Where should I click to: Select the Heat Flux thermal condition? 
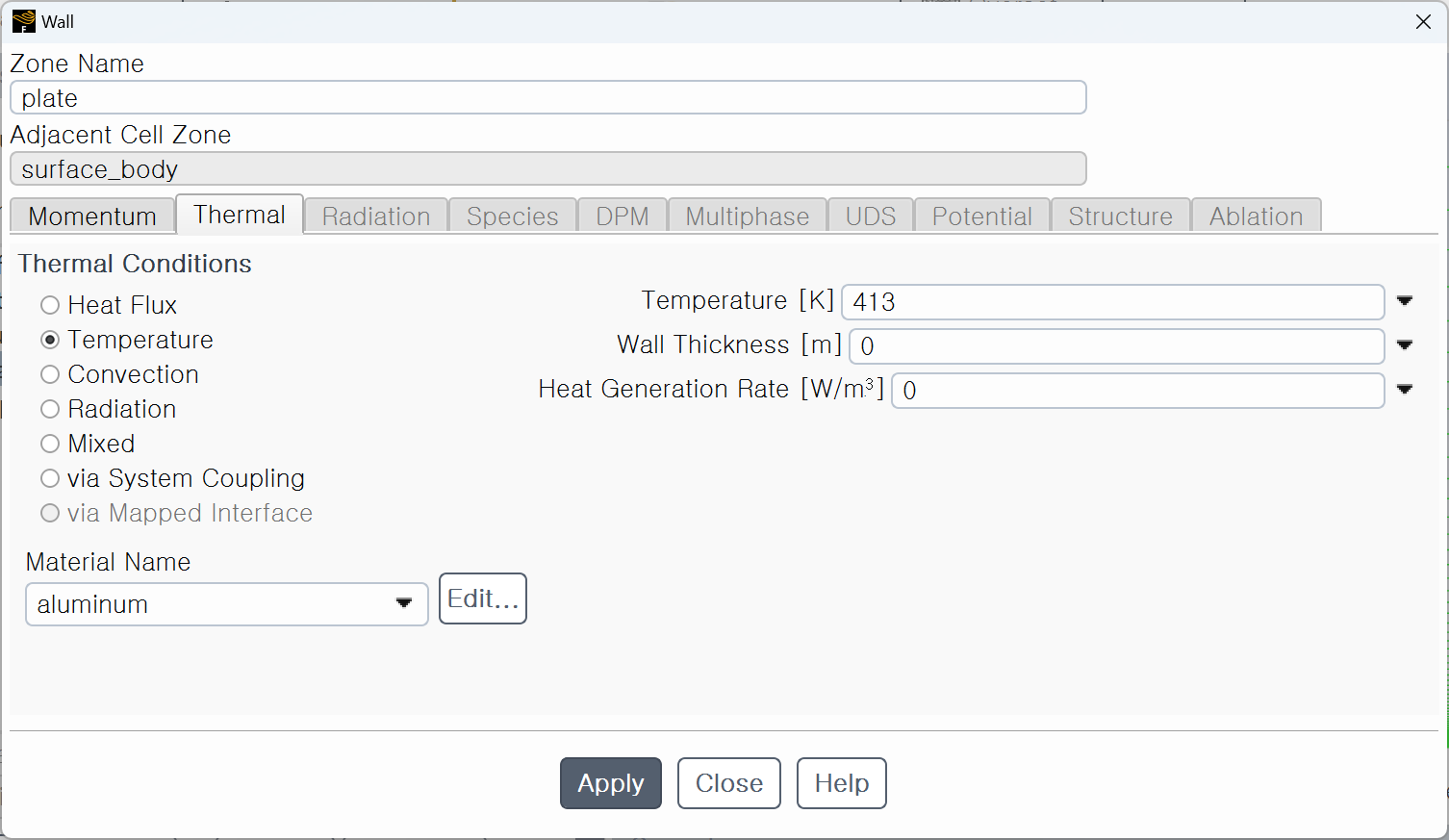click(109, 305)
